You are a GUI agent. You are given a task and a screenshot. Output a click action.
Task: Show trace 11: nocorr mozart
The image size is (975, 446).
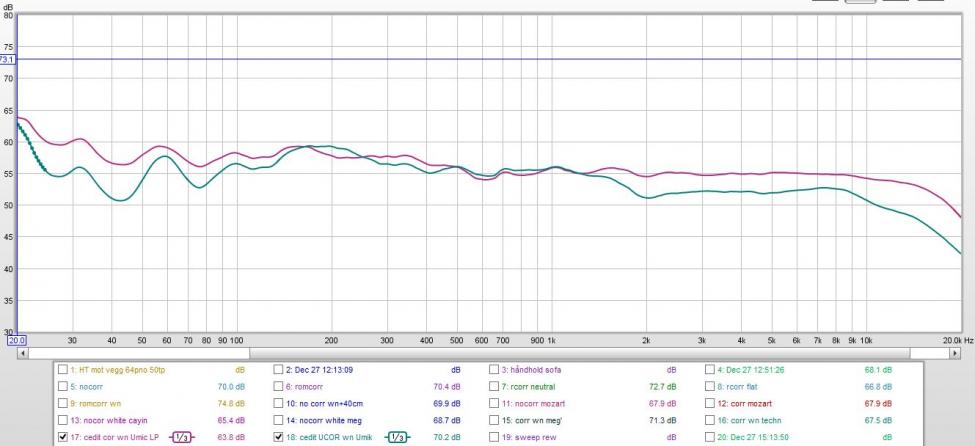coord(494,404)
